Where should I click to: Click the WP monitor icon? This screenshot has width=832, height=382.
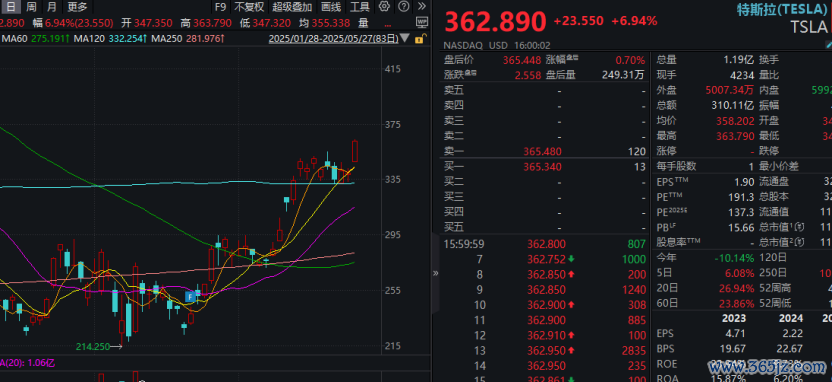click(x=422, y=22)
